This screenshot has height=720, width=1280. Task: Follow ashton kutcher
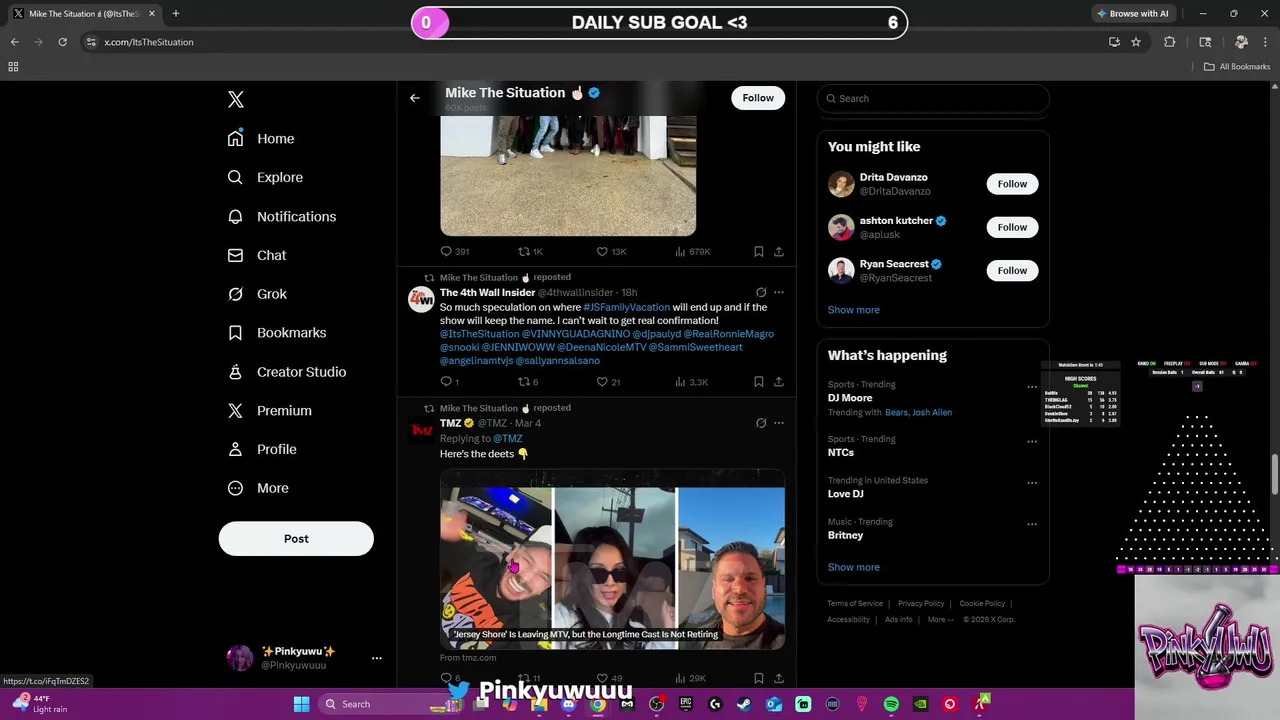click(1012, 227)
